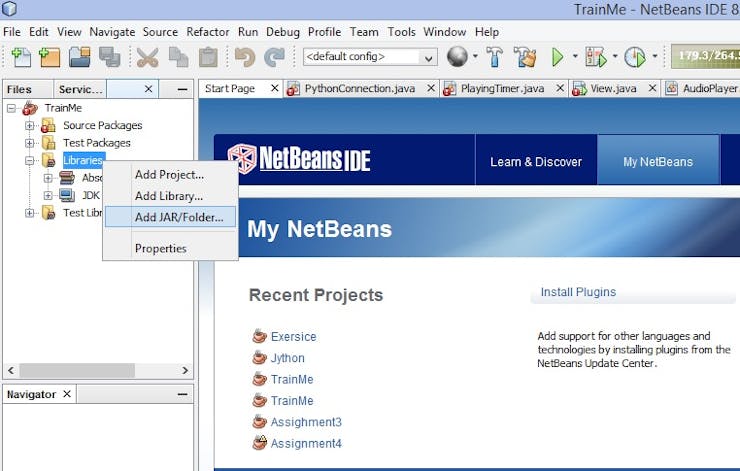Collapse the Libraries node

pos(29,160)
